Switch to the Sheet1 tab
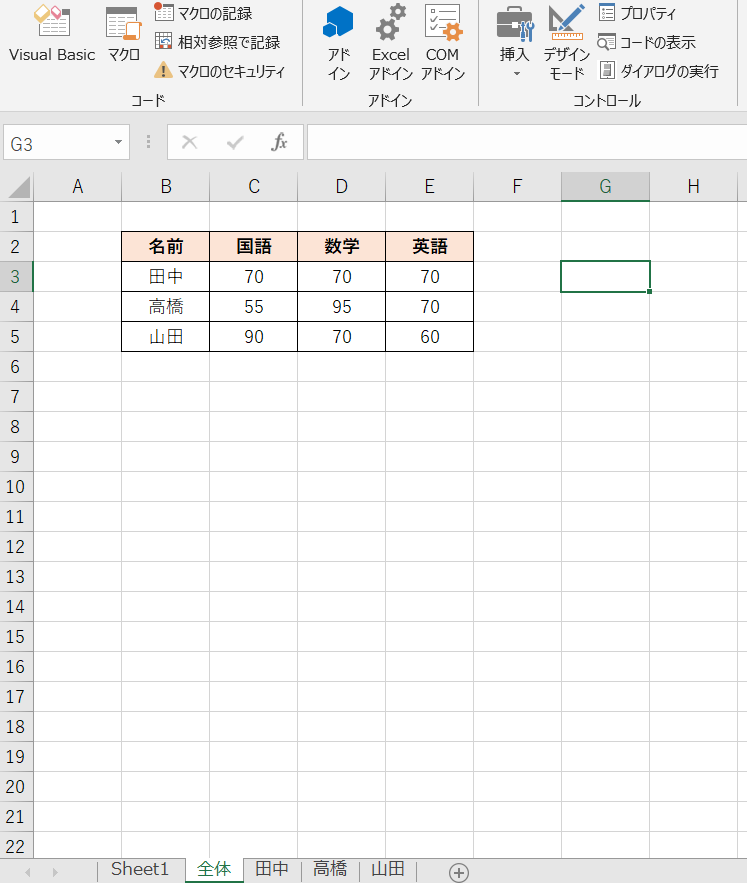The width and height of the screenshot is (747, 883). click(140, 869)
